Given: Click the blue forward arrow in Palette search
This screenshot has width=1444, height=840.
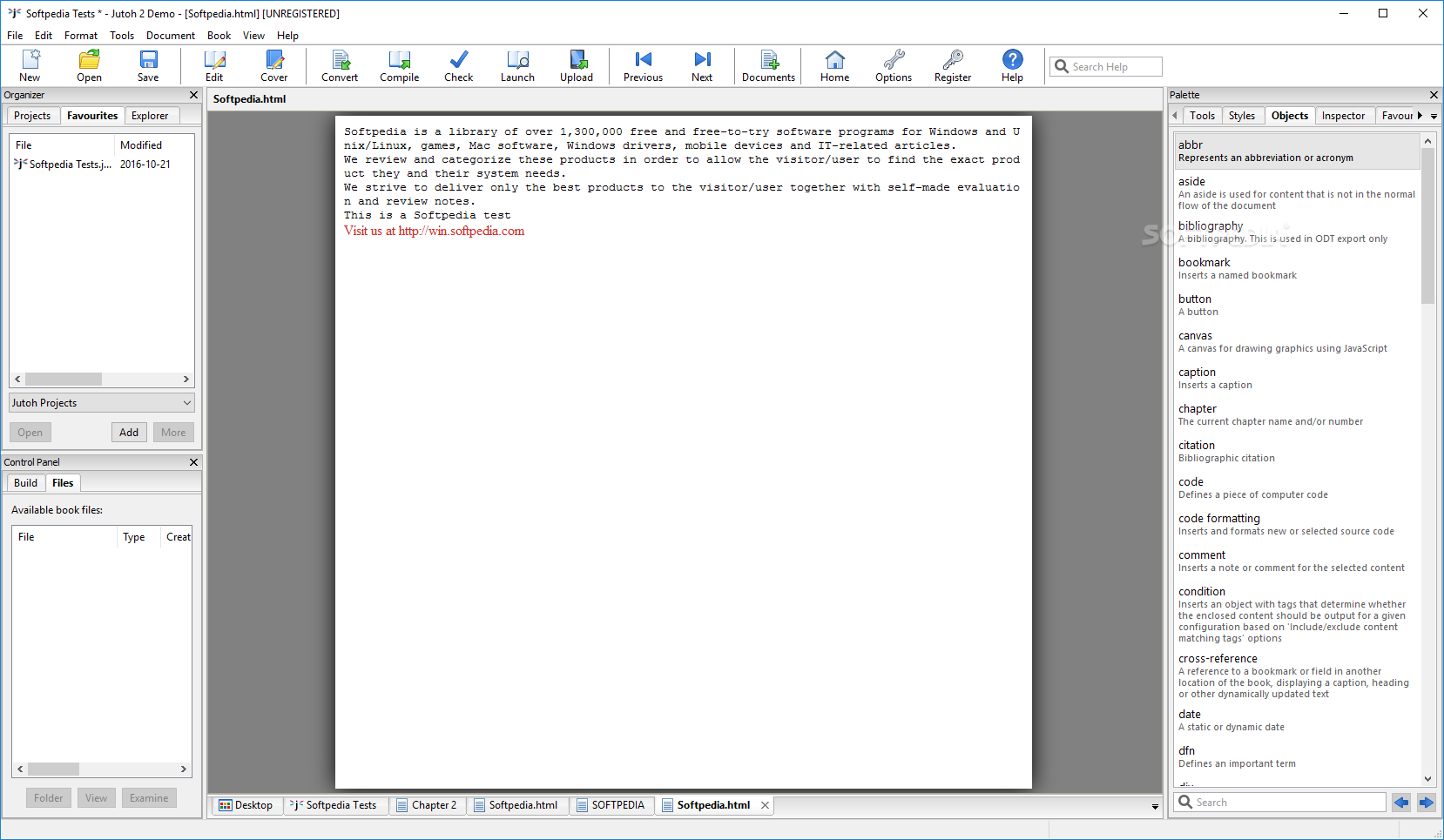Looking at the screenshot, I should tap(1426, 803).
